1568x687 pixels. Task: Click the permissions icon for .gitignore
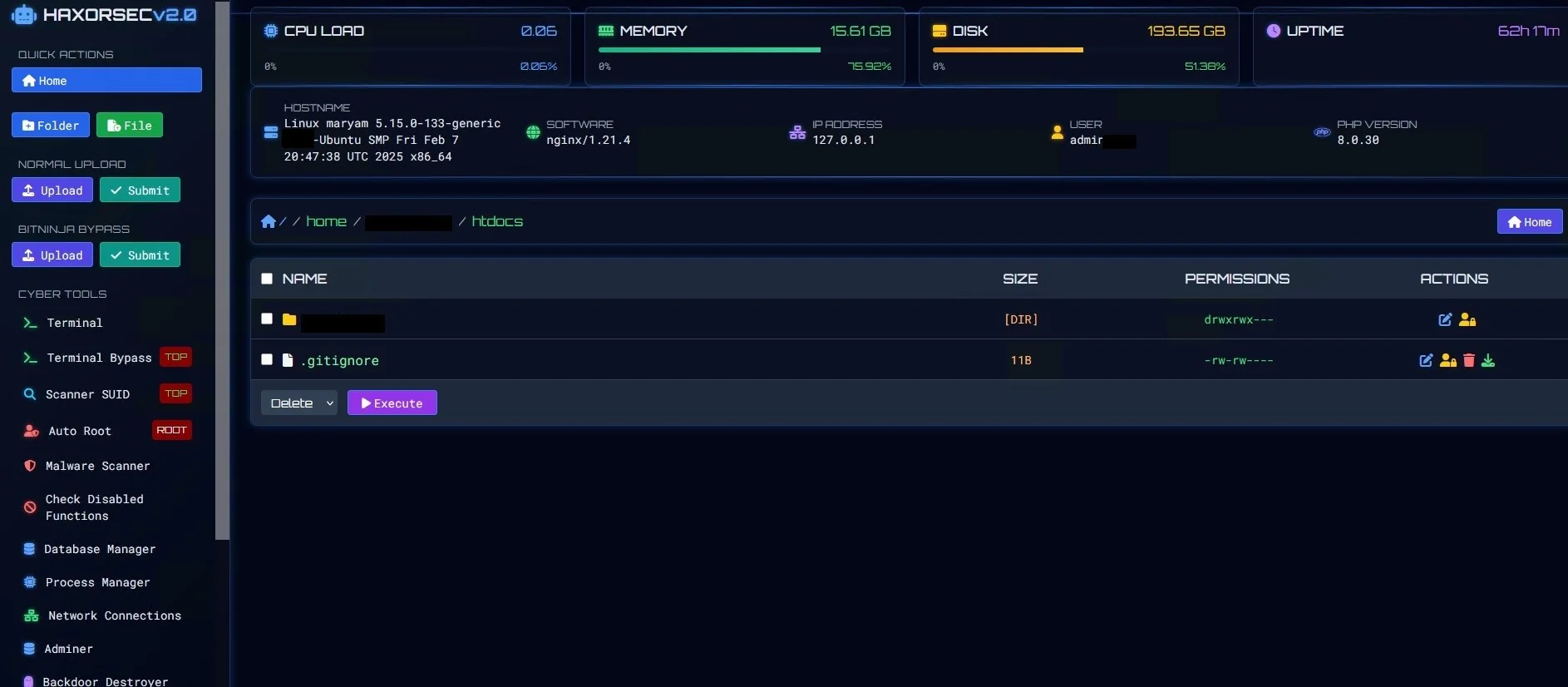tap(1448, 360)
